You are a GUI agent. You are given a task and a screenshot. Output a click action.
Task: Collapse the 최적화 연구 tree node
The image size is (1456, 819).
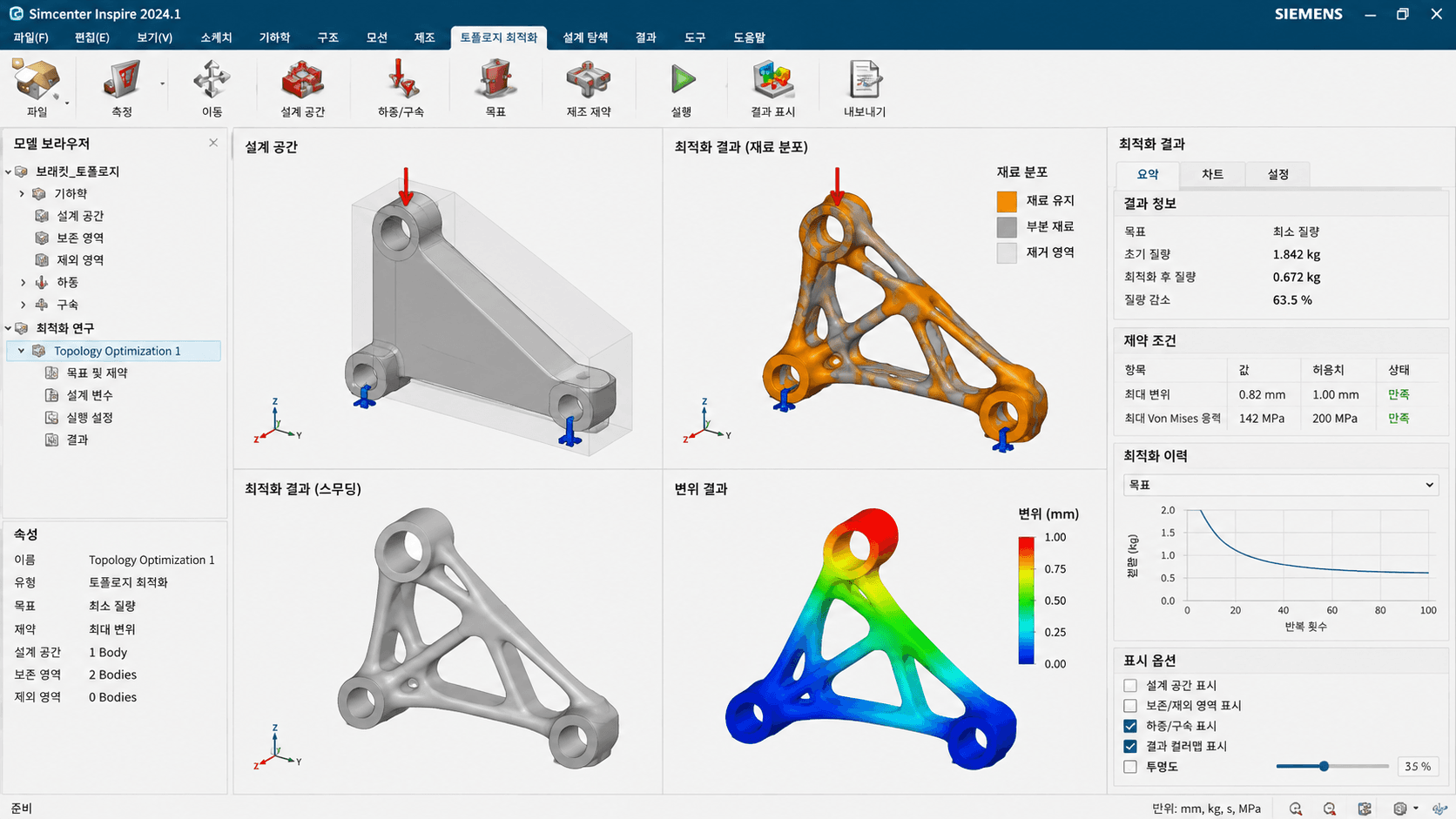(9, 328)
